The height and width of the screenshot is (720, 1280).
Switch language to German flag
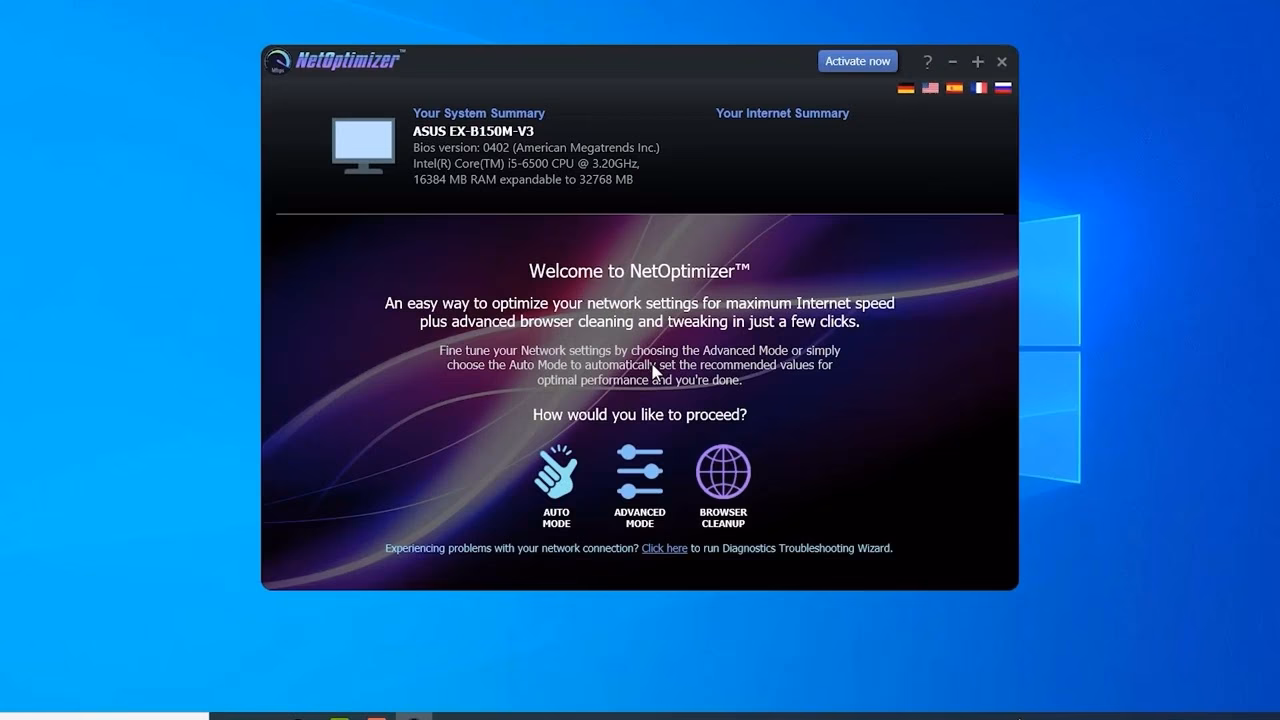[x=906, y=88]
